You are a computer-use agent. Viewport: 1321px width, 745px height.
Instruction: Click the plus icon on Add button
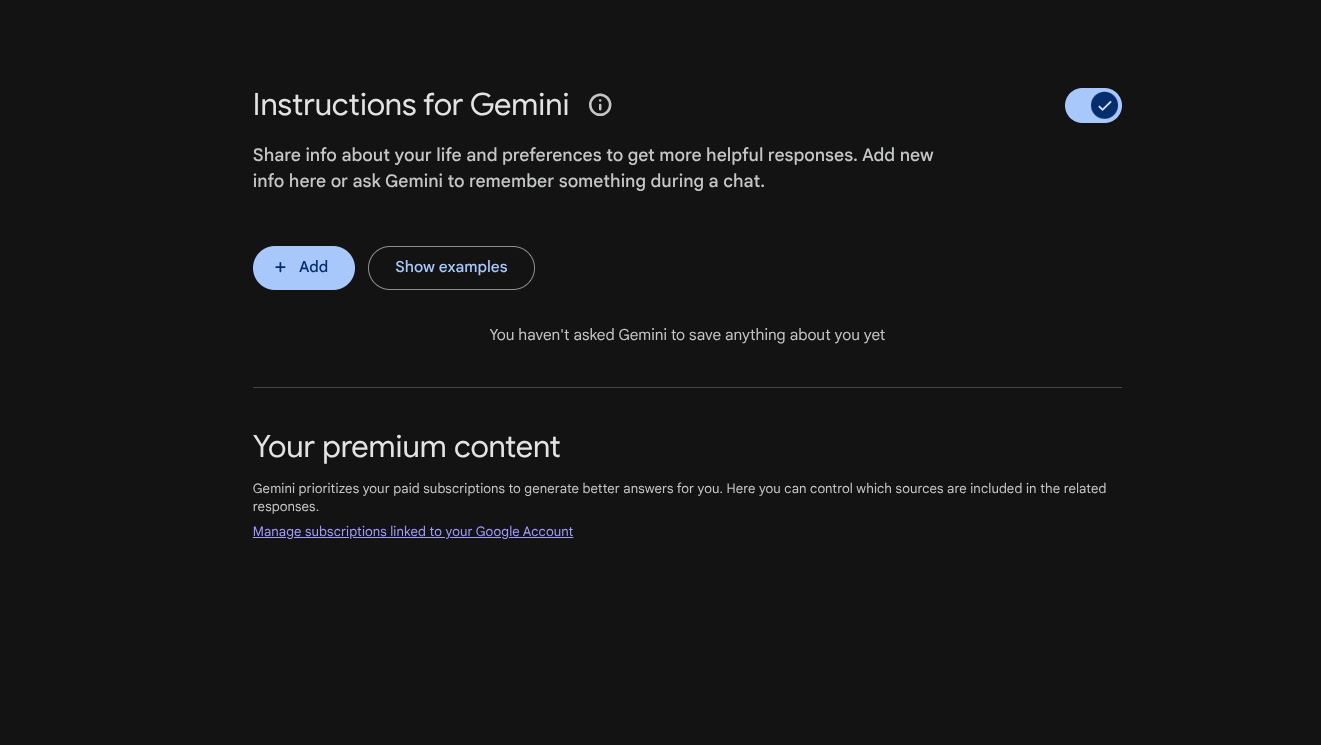click(x=280, y=267)
